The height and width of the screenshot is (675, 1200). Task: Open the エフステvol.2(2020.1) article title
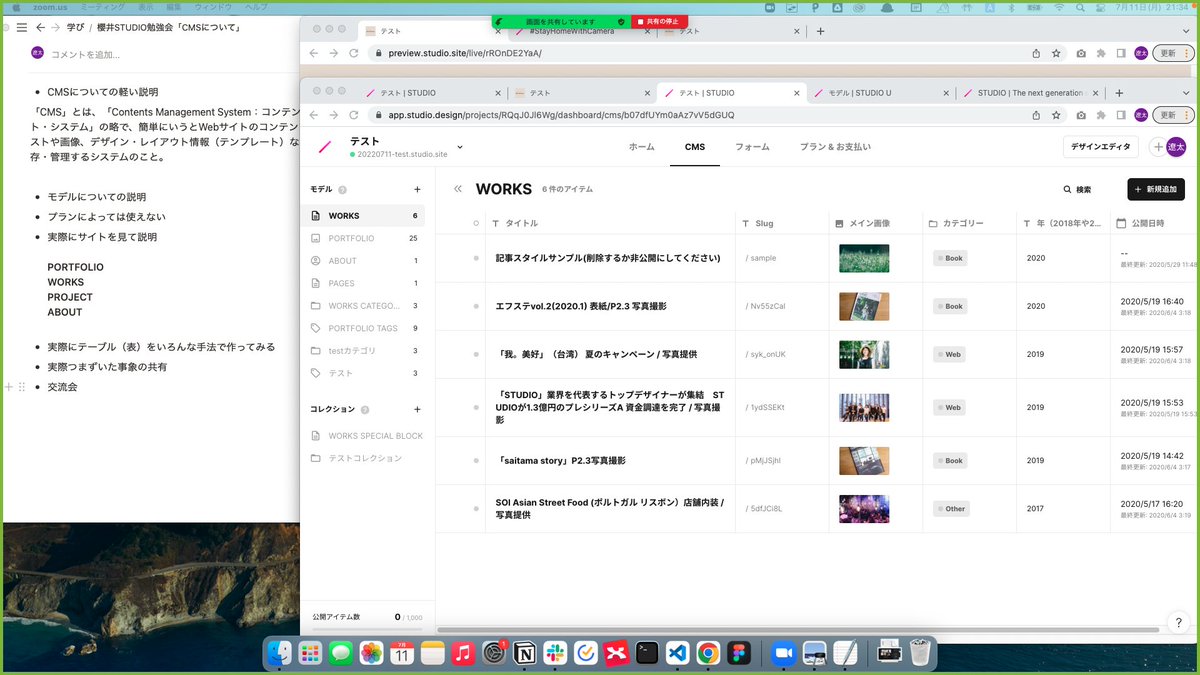[581, 306]
